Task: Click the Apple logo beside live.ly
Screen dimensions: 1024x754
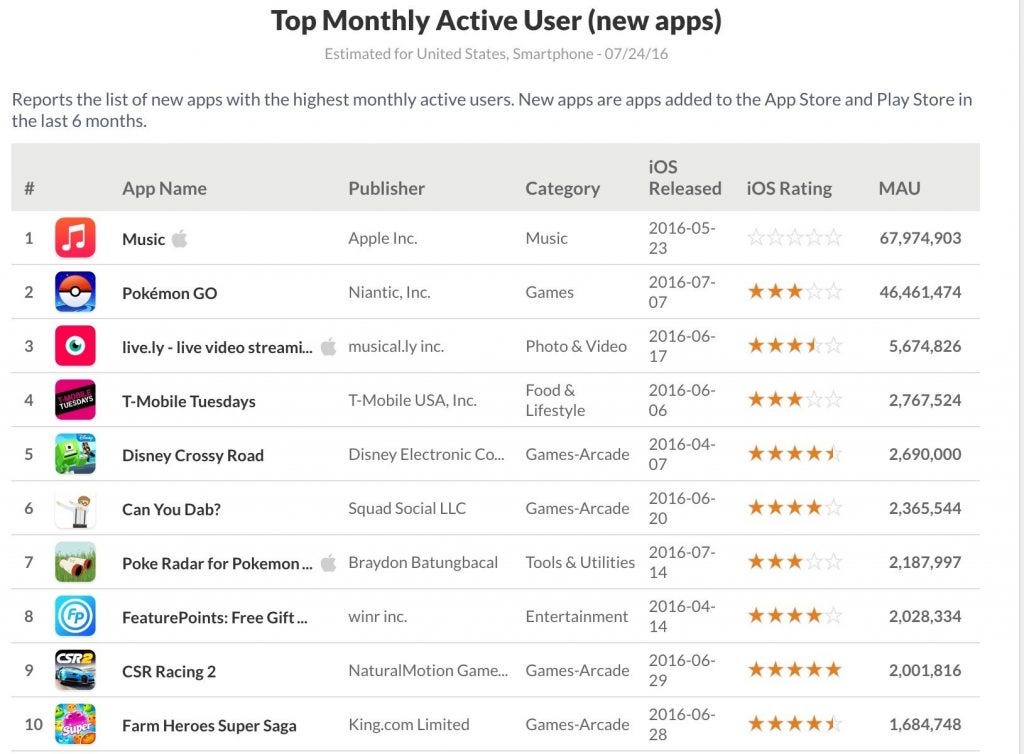Action: (328, 347)
